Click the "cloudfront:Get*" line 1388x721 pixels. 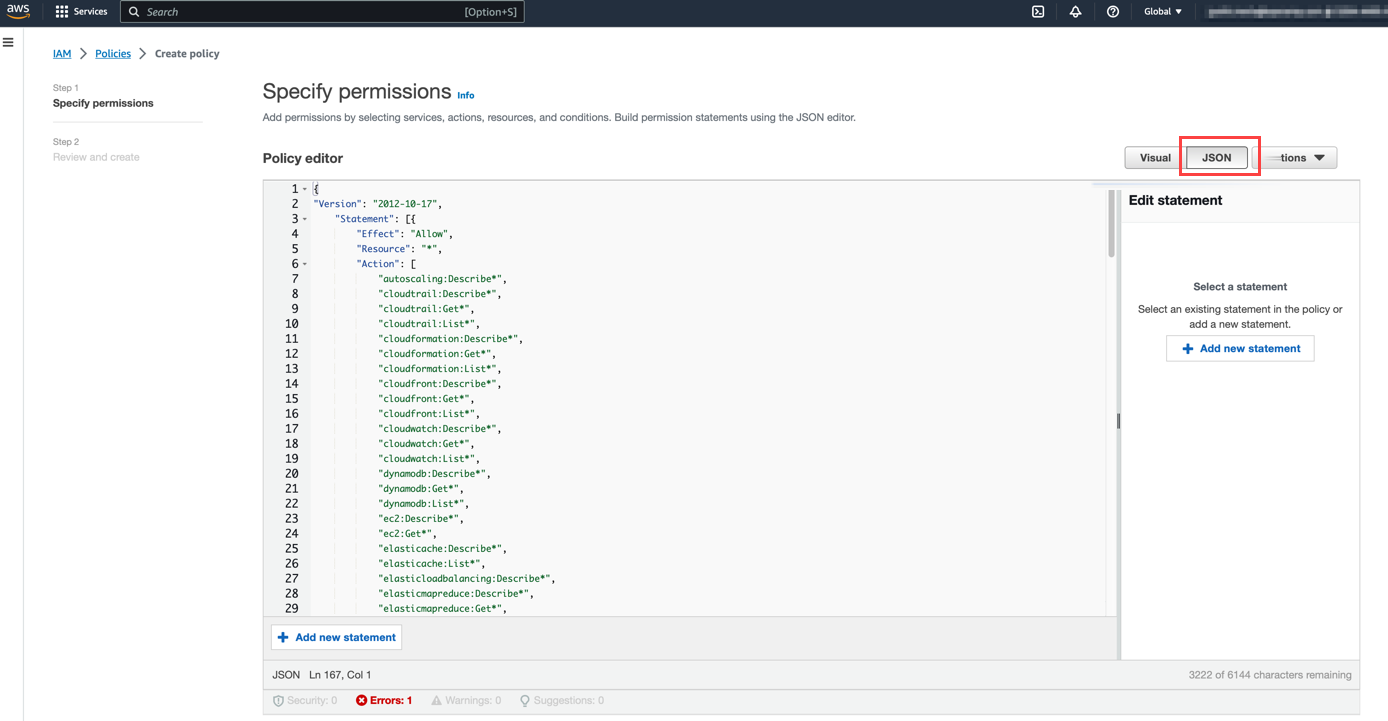[x=425, y=399]
